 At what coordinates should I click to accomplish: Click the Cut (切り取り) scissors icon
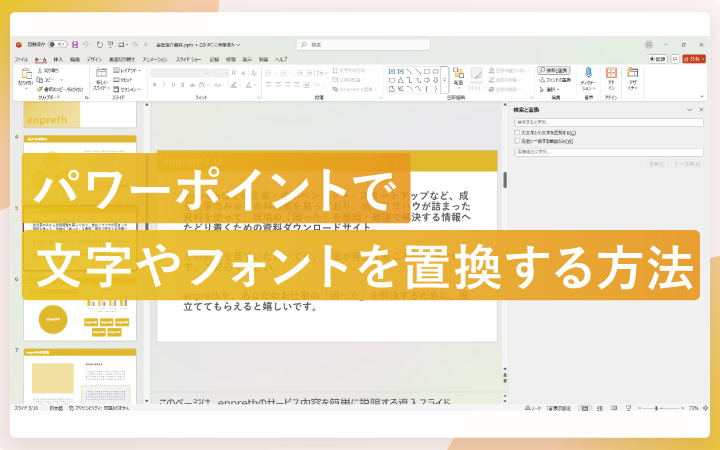coord(40,71)
